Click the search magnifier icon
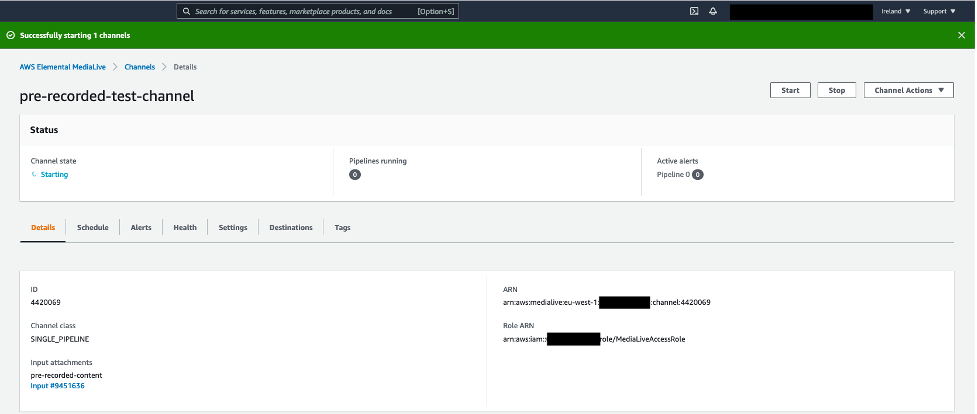Viewport: 977px width, 414px height. tap(186, 11)
